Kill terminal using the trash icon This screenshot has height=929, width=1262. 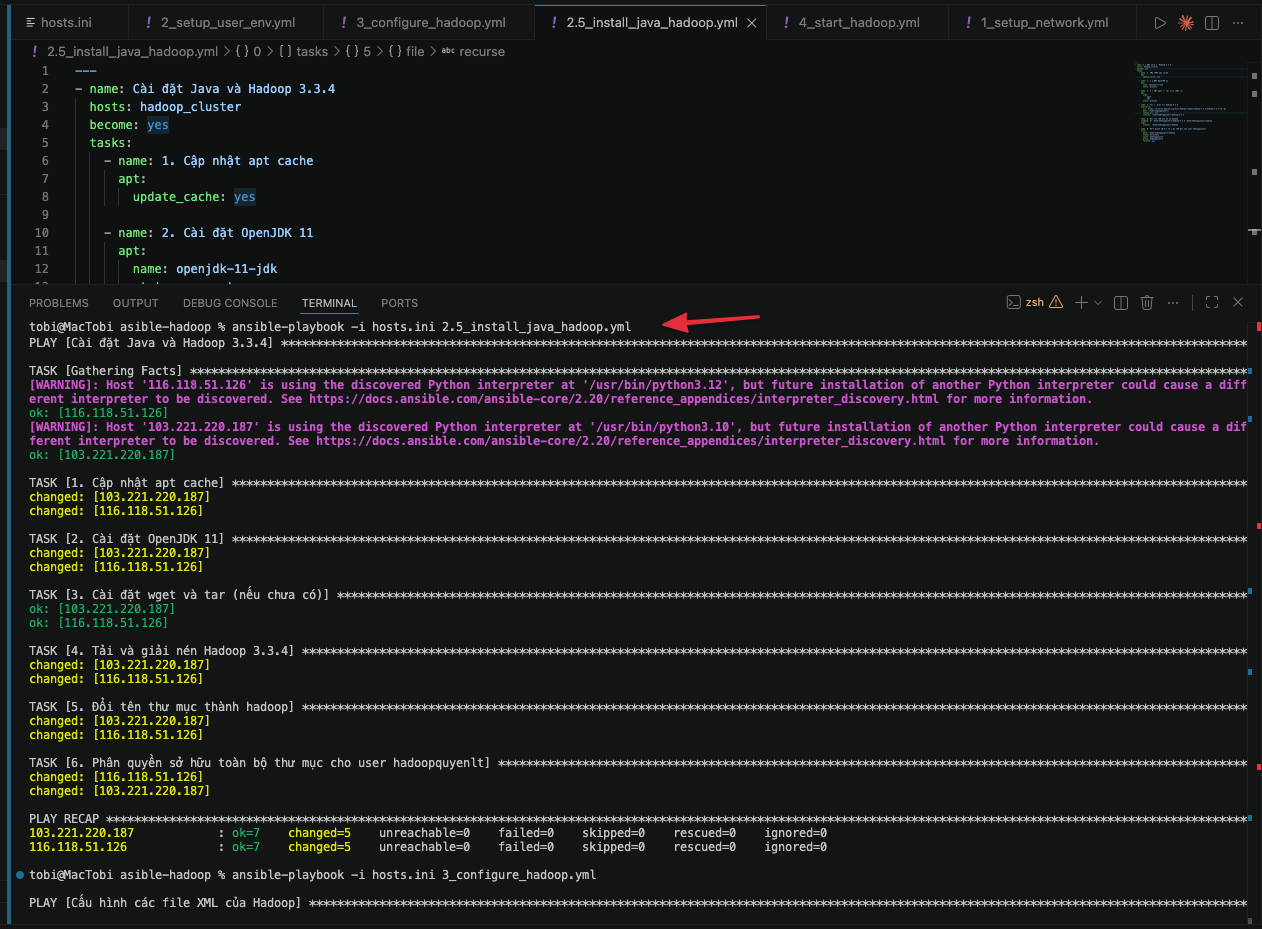click(x=1147, y=302)
